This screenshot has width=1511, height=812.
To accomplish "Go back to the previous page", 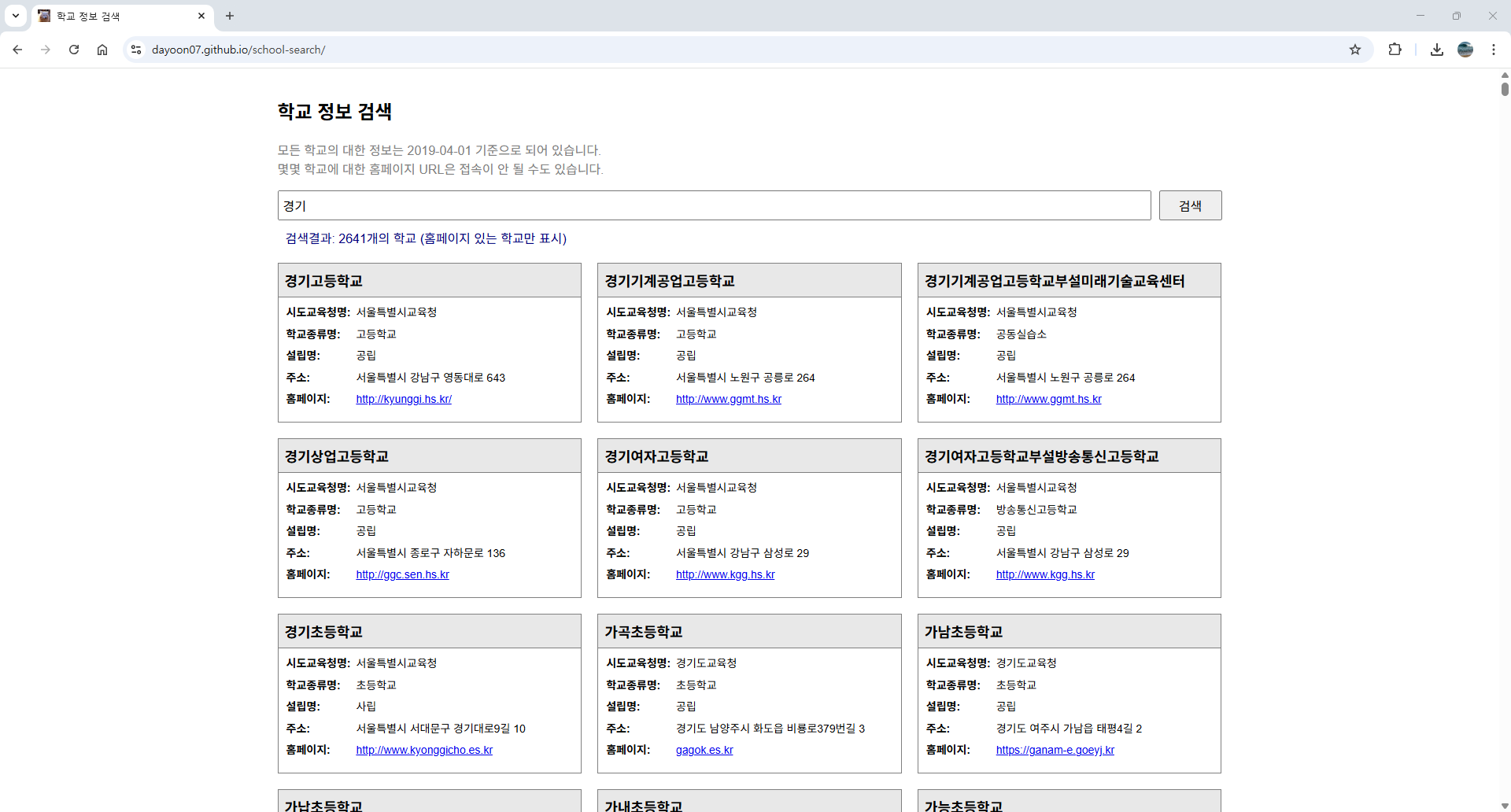I will click(x=17, y=50).
